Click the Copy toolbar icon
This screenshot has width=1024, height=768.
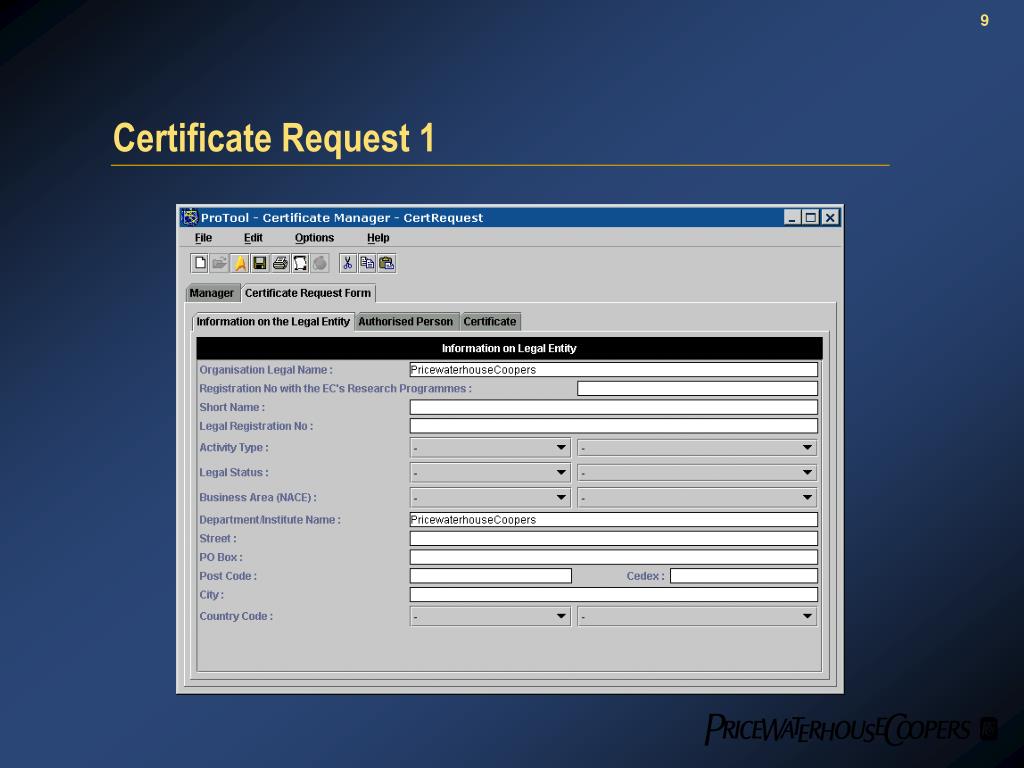(367, 263)
